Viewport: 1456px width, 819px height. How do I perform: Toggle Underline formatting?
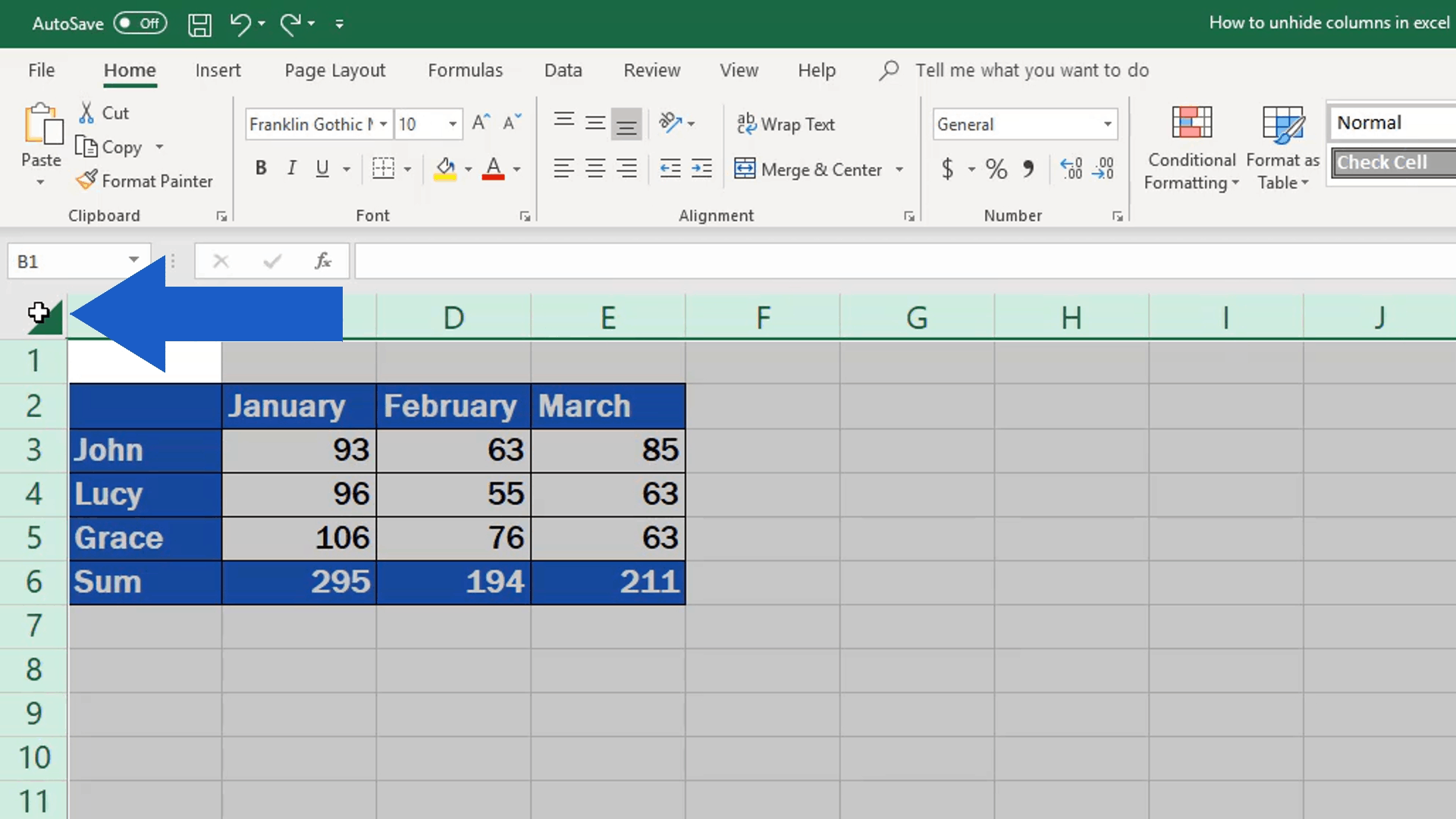322,168
